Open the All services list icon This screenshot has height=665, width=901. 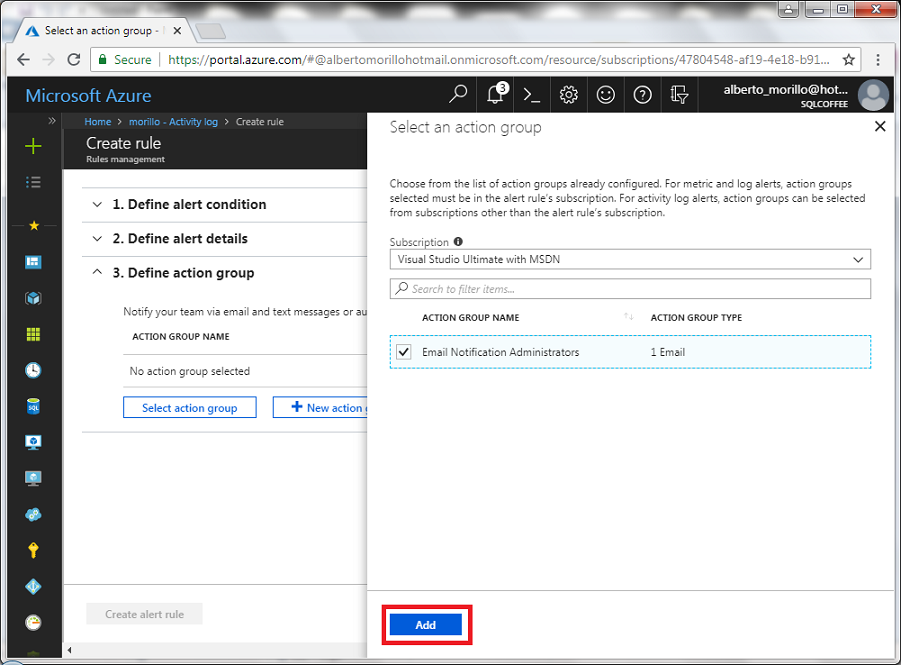pos(33,182)
